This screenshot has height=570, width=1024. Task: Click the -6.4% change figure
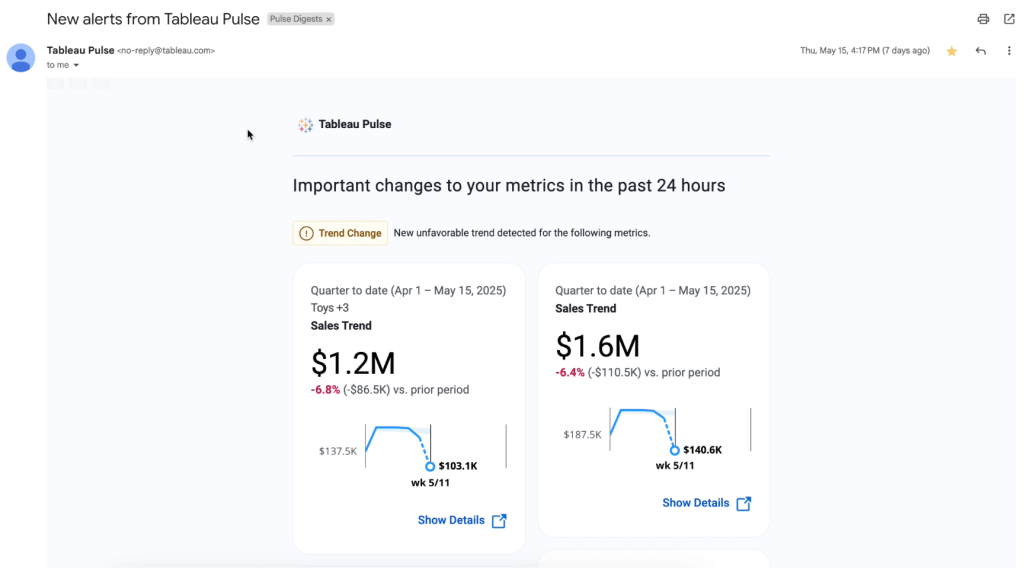pos(570,373)
